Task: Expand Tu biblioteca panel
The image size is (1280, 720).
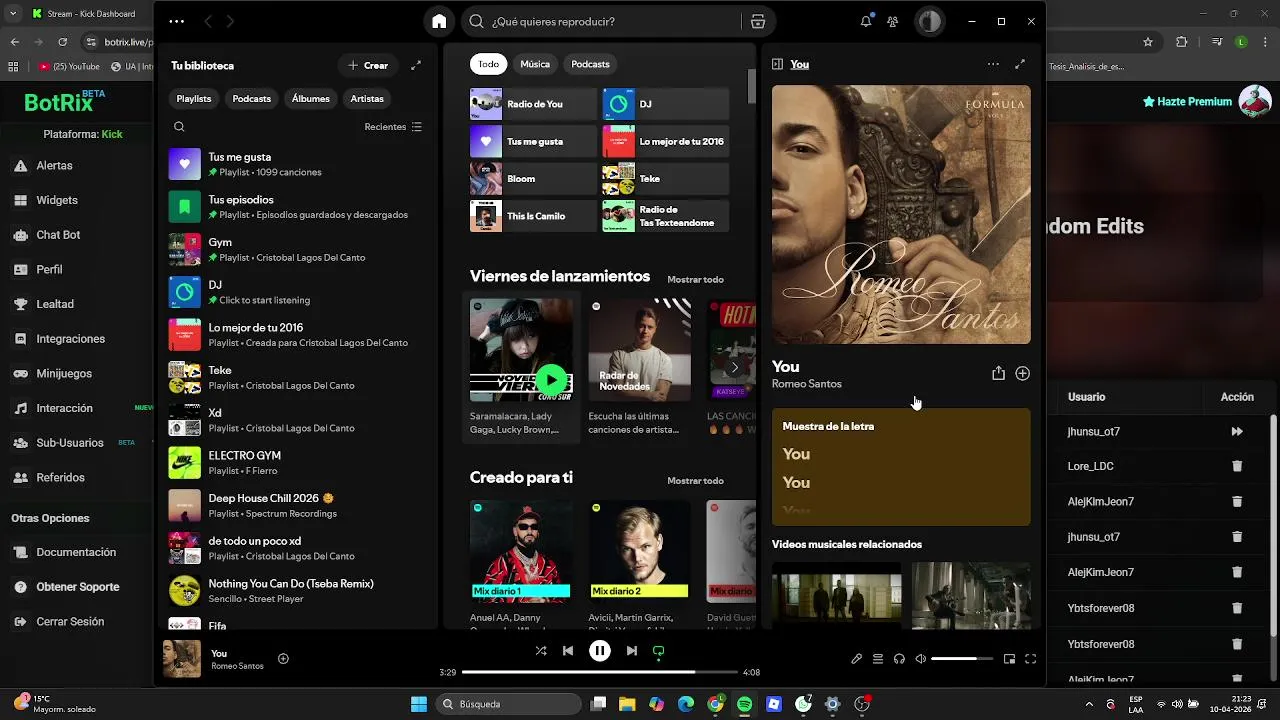Action: (x=416, y=65)
